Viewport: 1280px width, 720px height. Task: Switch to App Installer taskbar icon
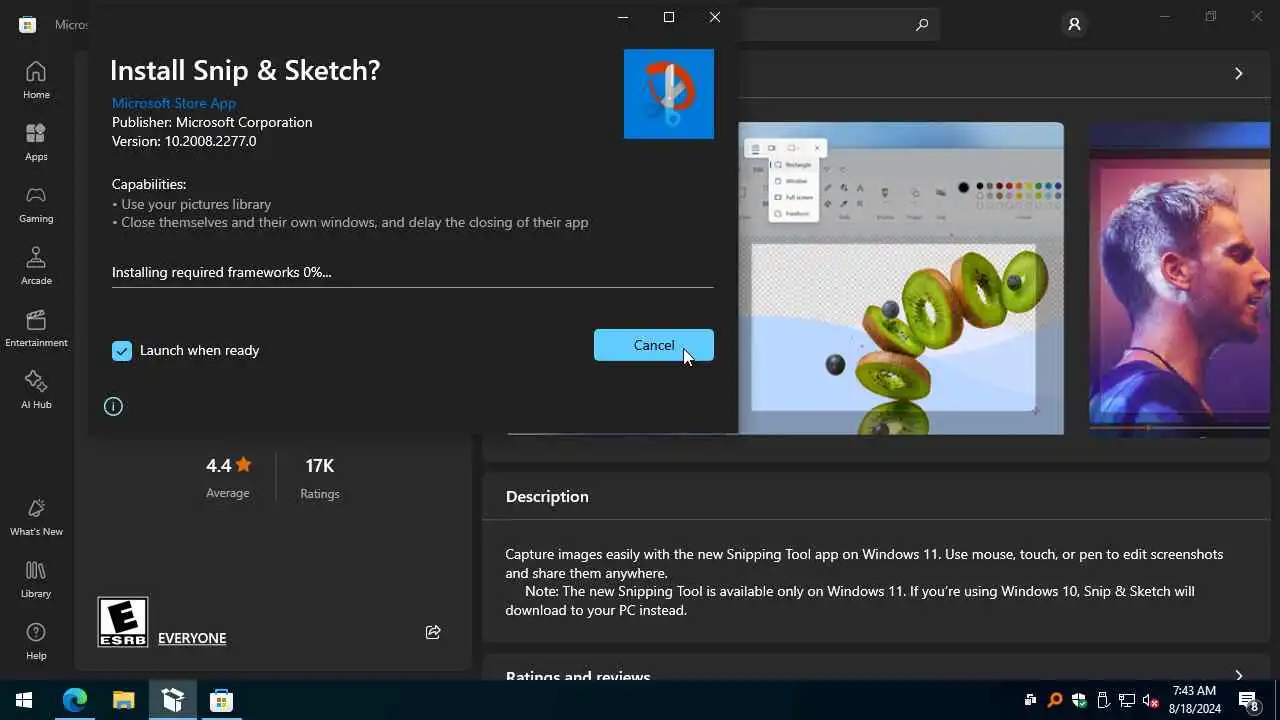pyautogui.click(x=172, y=700)
